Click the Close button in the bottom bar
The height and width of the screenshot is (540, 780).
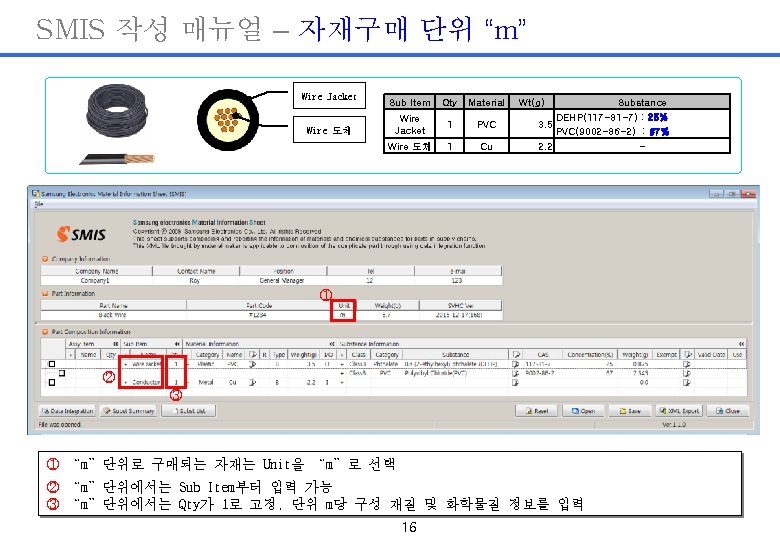728,411
